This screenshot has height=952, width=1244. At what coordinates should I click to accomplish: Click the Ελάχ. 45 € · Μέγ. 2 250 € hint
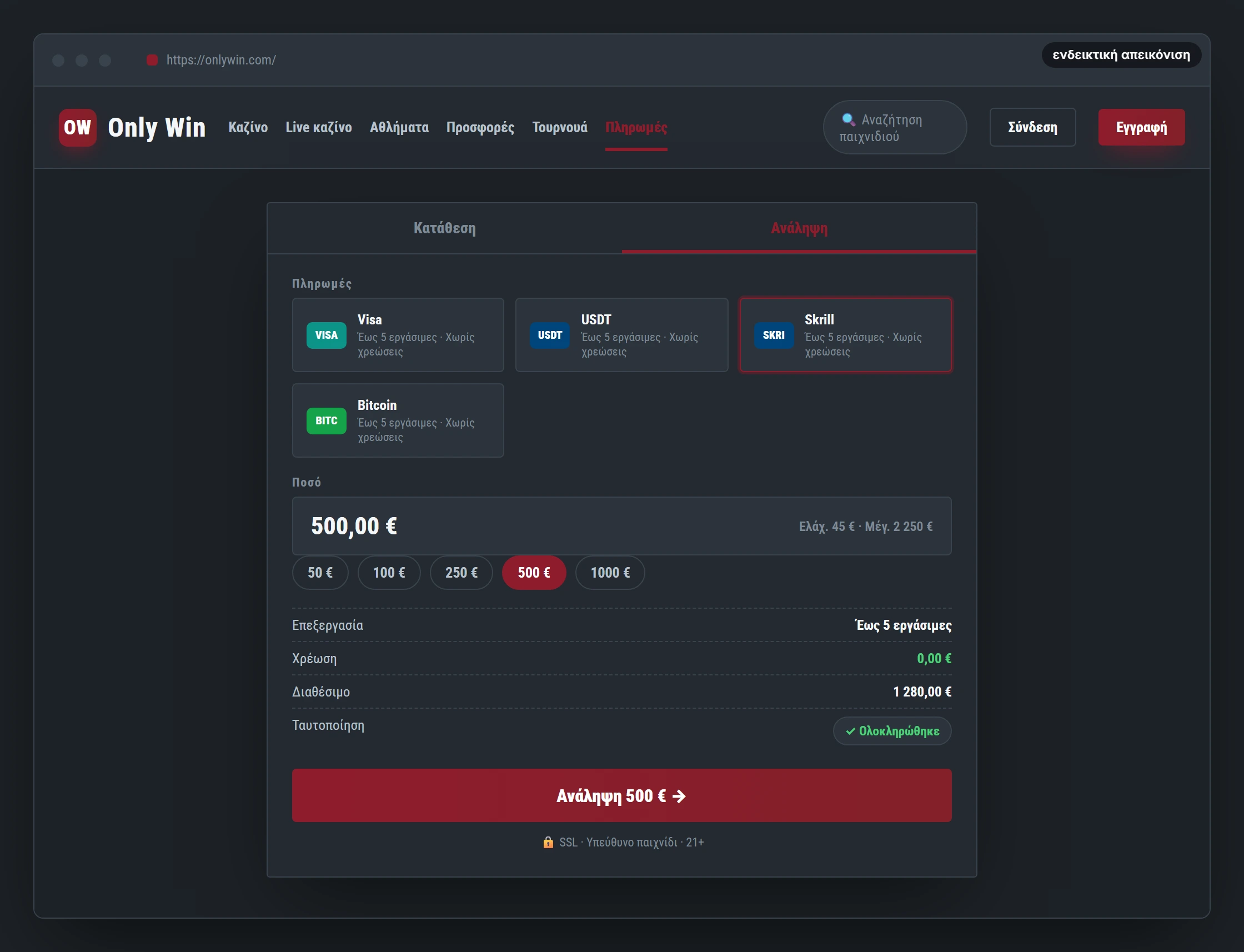866,527
